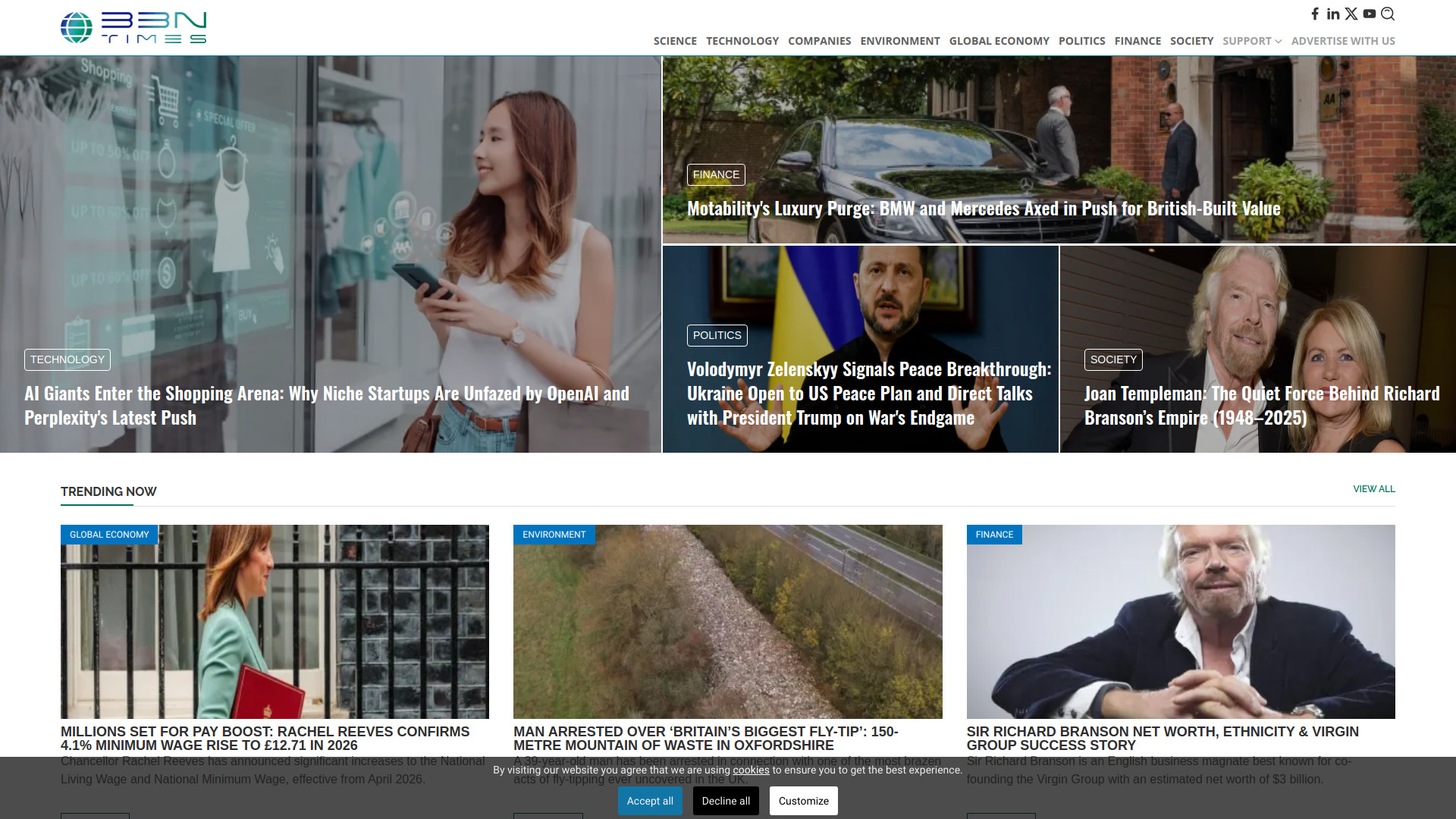The image size is (1456, 819).
Task: Open the Facebook social icon
Action: point(1315,14)
